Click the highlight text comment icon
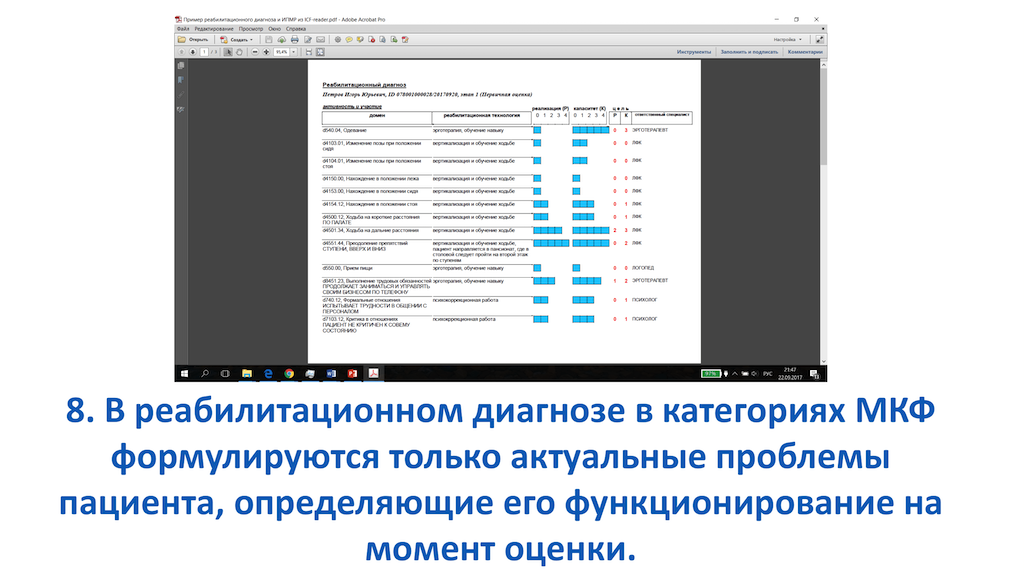1024x576 pixels. click(x=360, y=40)
